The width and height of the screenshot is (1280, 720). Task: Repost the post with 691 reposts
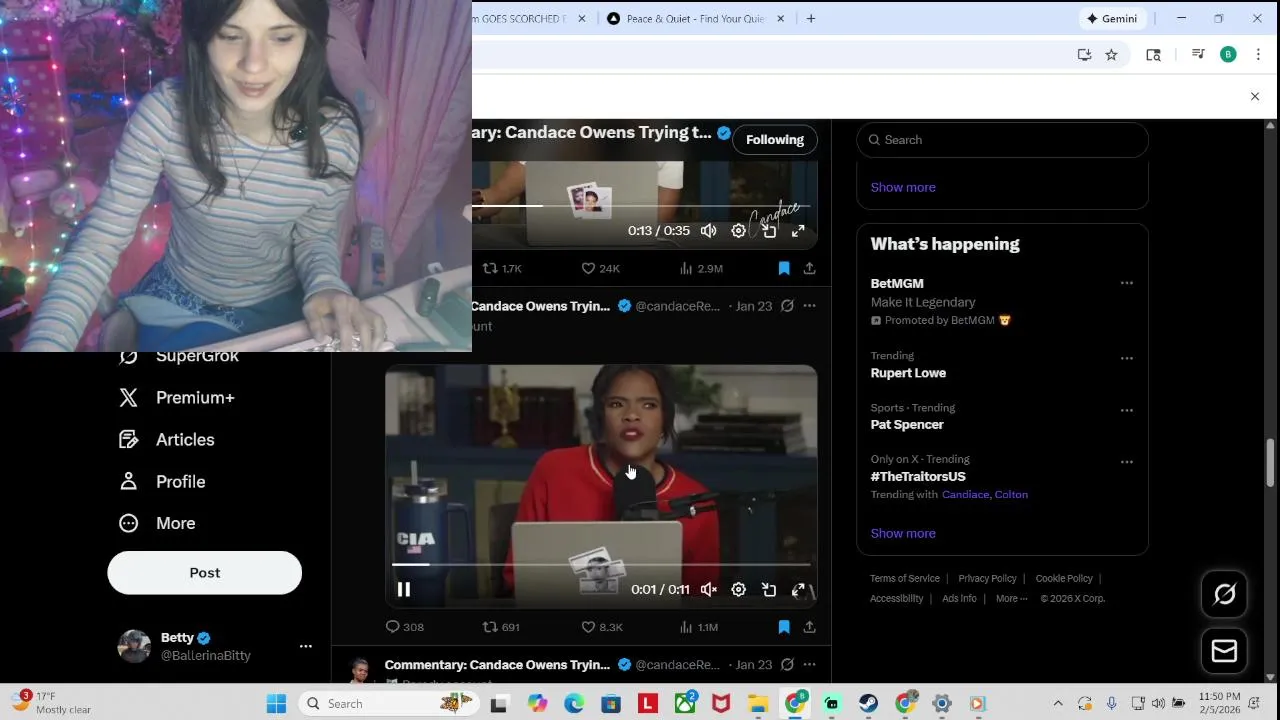[501, 627]
